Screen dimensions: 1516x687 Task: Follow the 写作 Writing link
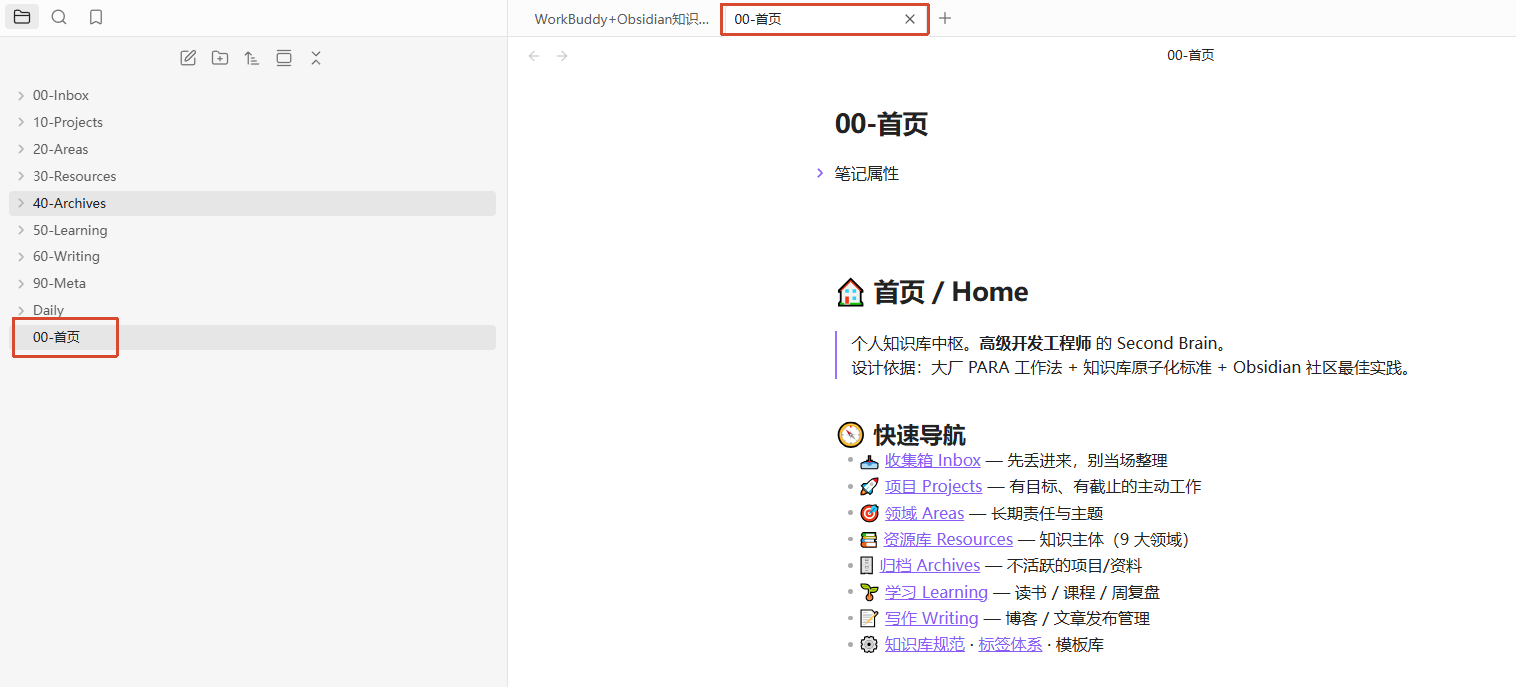point(932,618)
